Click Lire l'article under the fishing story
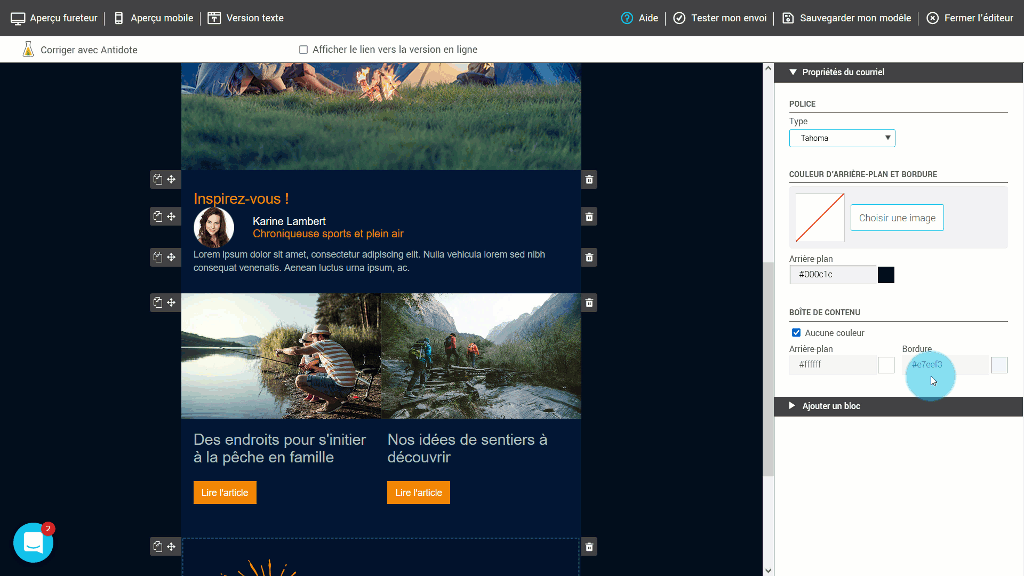The width and height of the screenshot is (1024, 576). pos(224,492)
